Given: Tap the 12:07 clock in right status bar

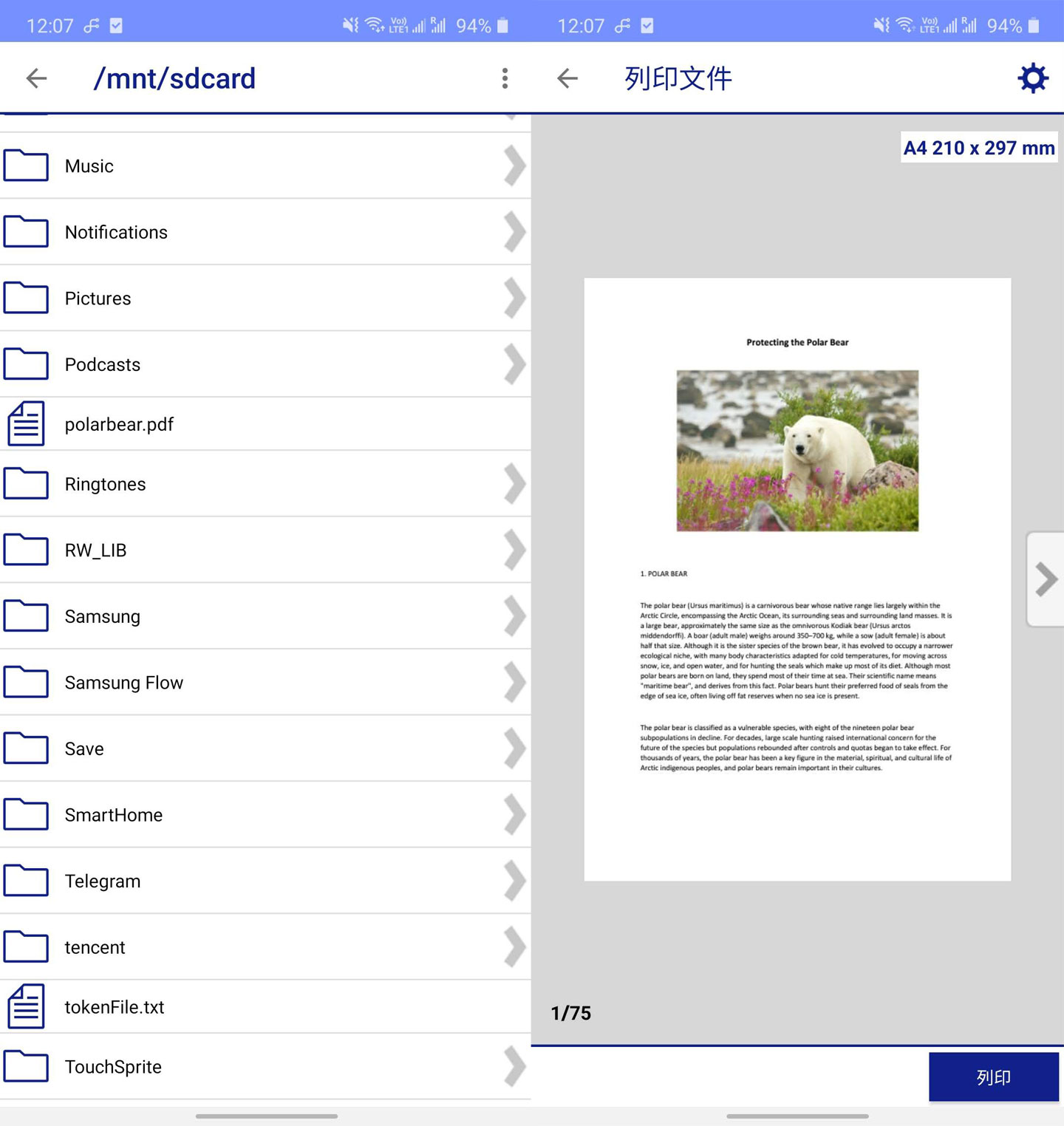Looking at the screenshot, I should tap(581, 26).
